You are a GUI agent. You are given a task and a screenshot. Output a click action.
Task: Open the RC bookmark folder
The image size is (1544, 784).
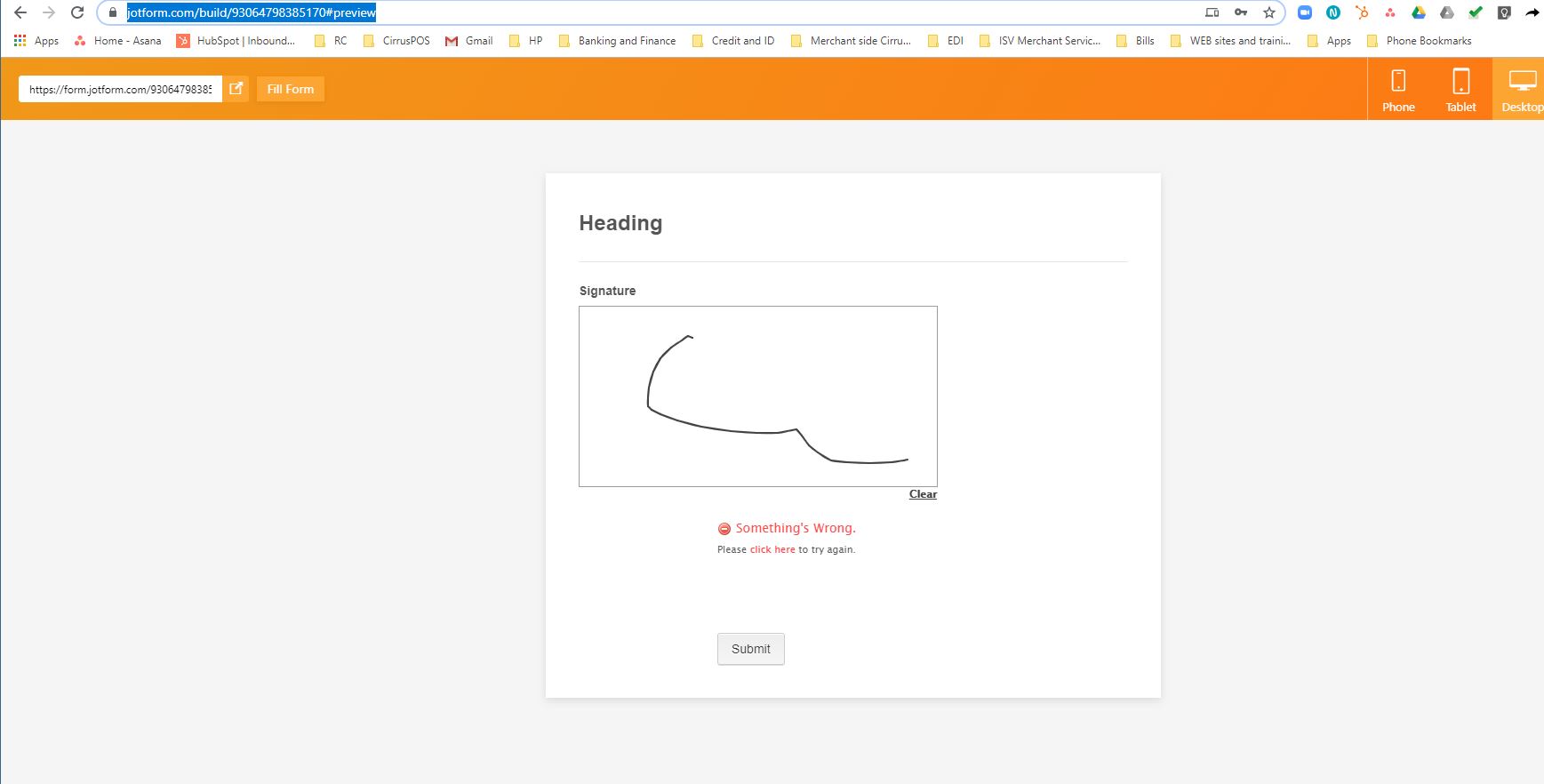(x=331, y=41)
